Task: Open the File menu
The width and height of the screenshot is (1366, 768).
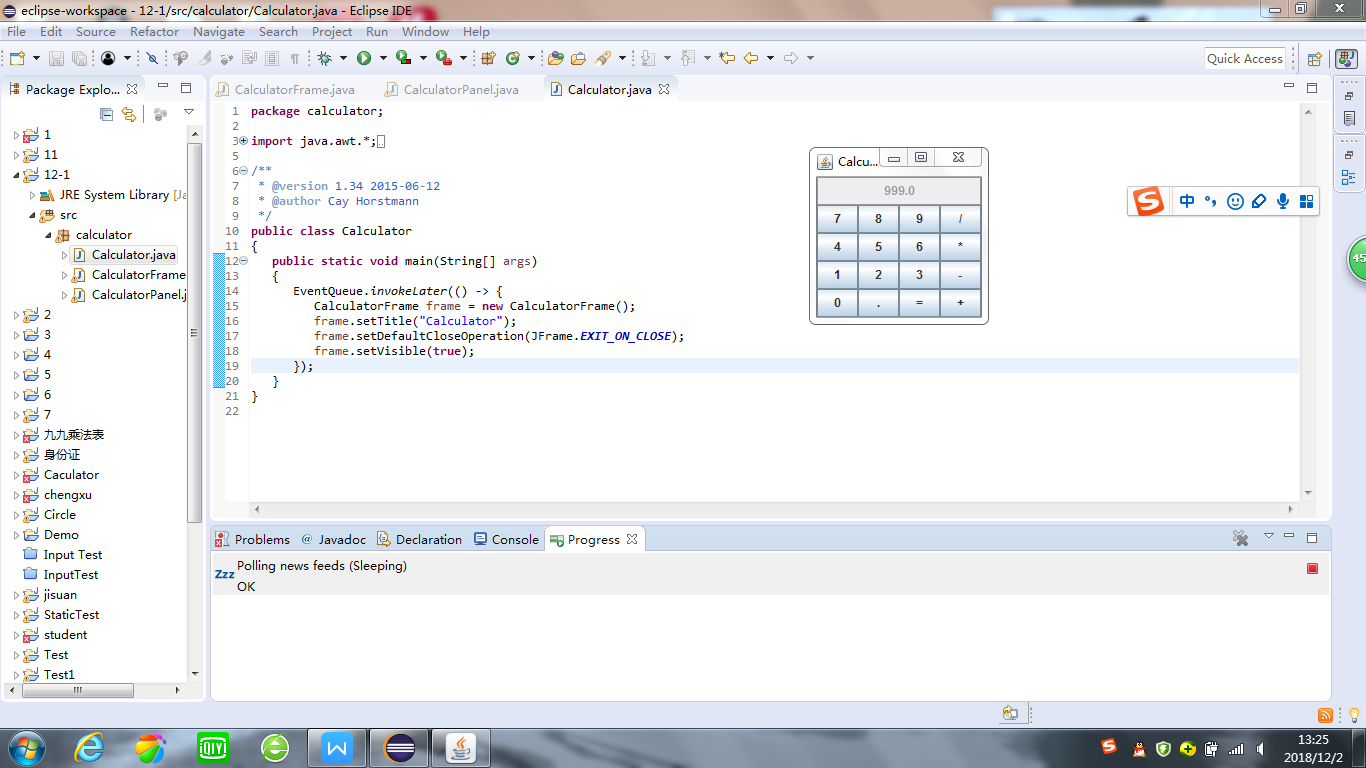Action: (16, 32)
